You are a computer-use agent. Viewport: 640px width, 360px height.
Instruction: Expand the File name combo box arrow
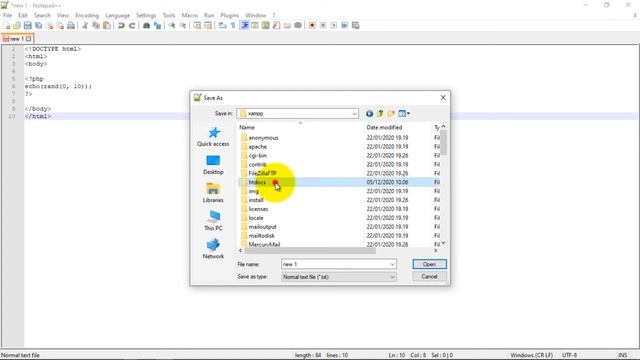tap(392, 264)
